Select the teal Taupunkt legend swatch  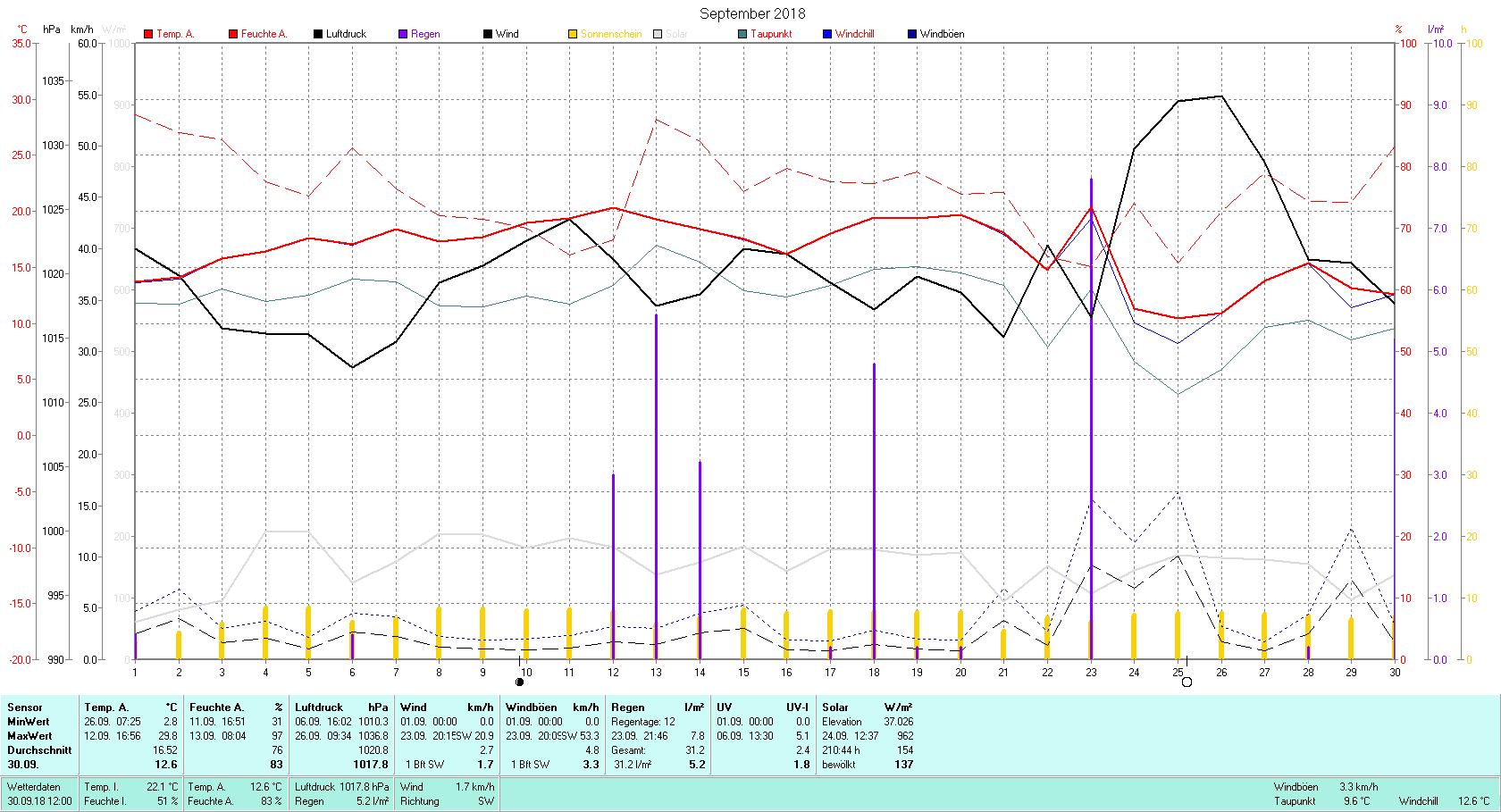(742, 34)
